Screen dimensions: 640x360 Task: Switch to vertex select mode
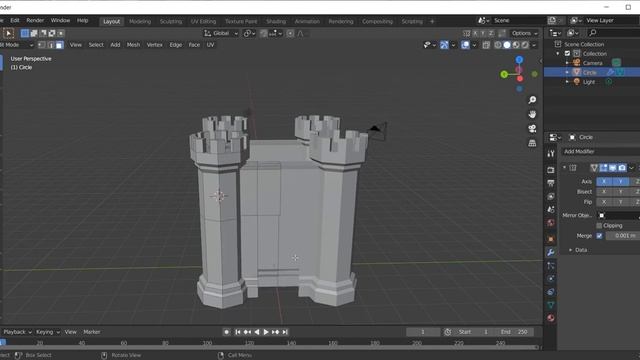click(x=41, y=45)
